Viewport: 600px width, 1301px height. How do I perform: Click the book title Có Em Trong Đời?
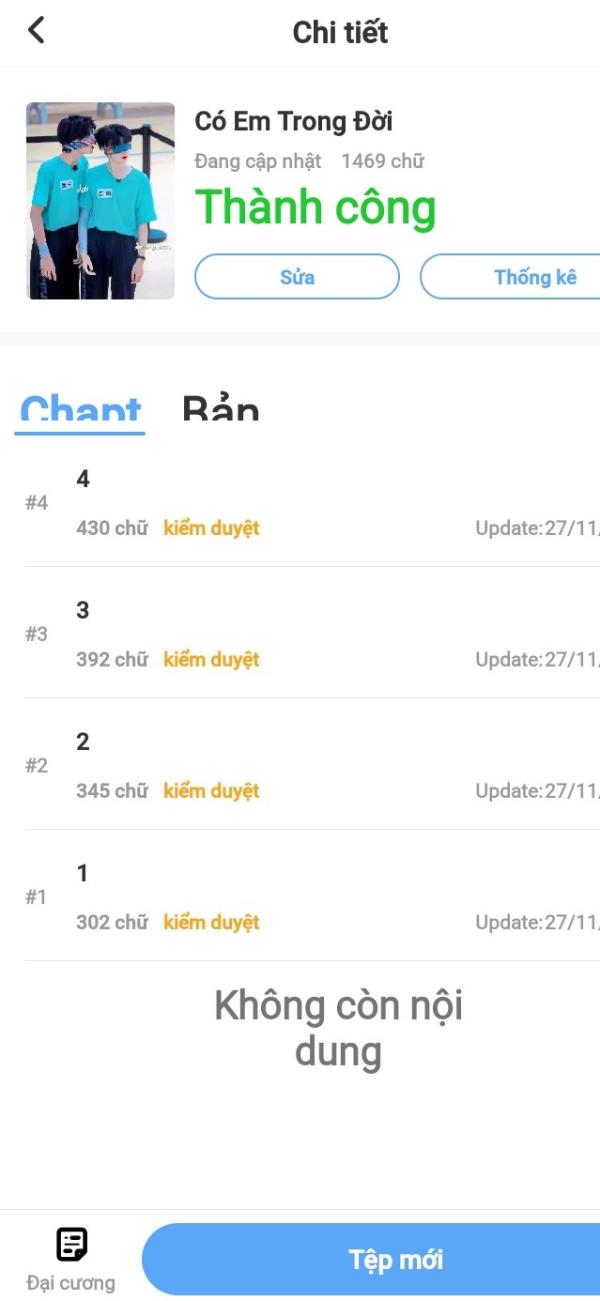(293, 121)
